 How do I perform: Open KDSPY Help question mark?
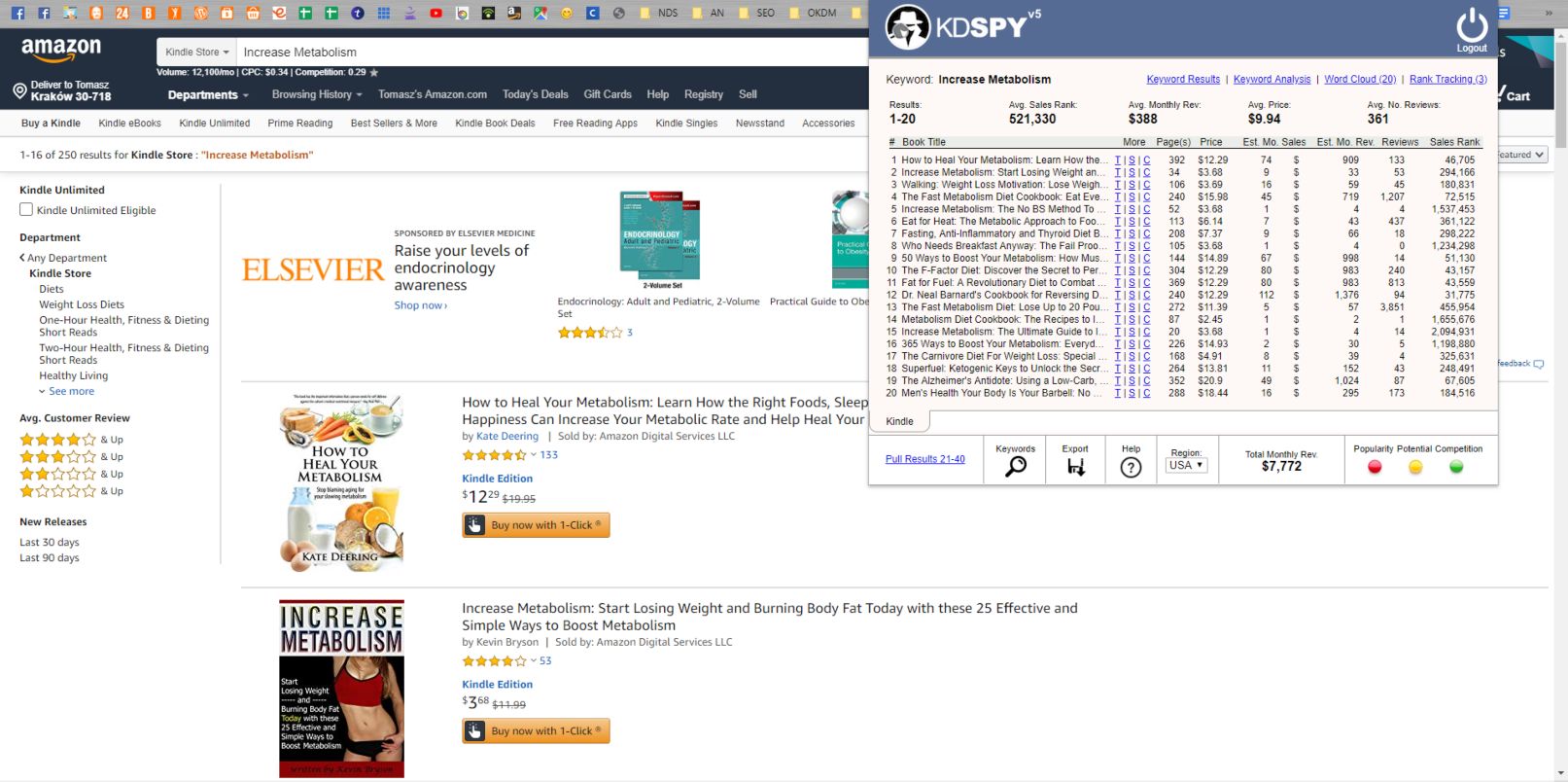click(x=1131, y=468)
